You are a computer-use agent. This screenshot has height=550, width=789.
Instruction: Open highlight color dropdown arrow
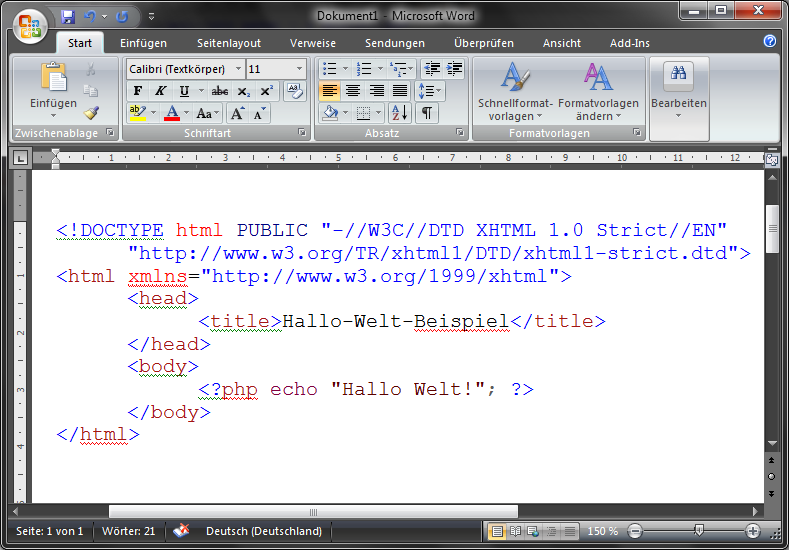153,113
